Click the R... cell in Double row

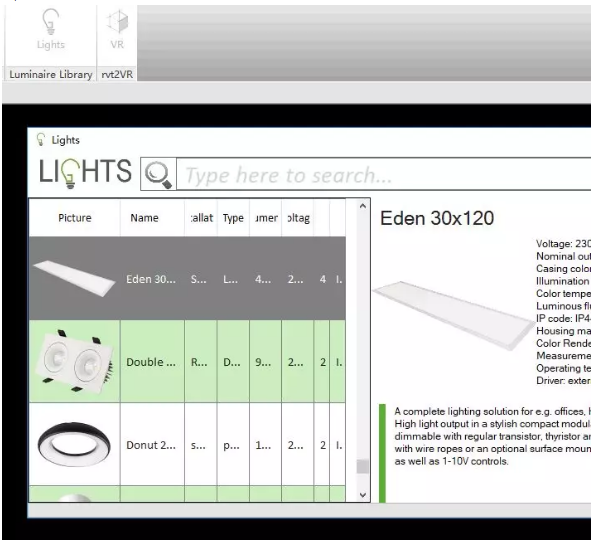[201, 362]
